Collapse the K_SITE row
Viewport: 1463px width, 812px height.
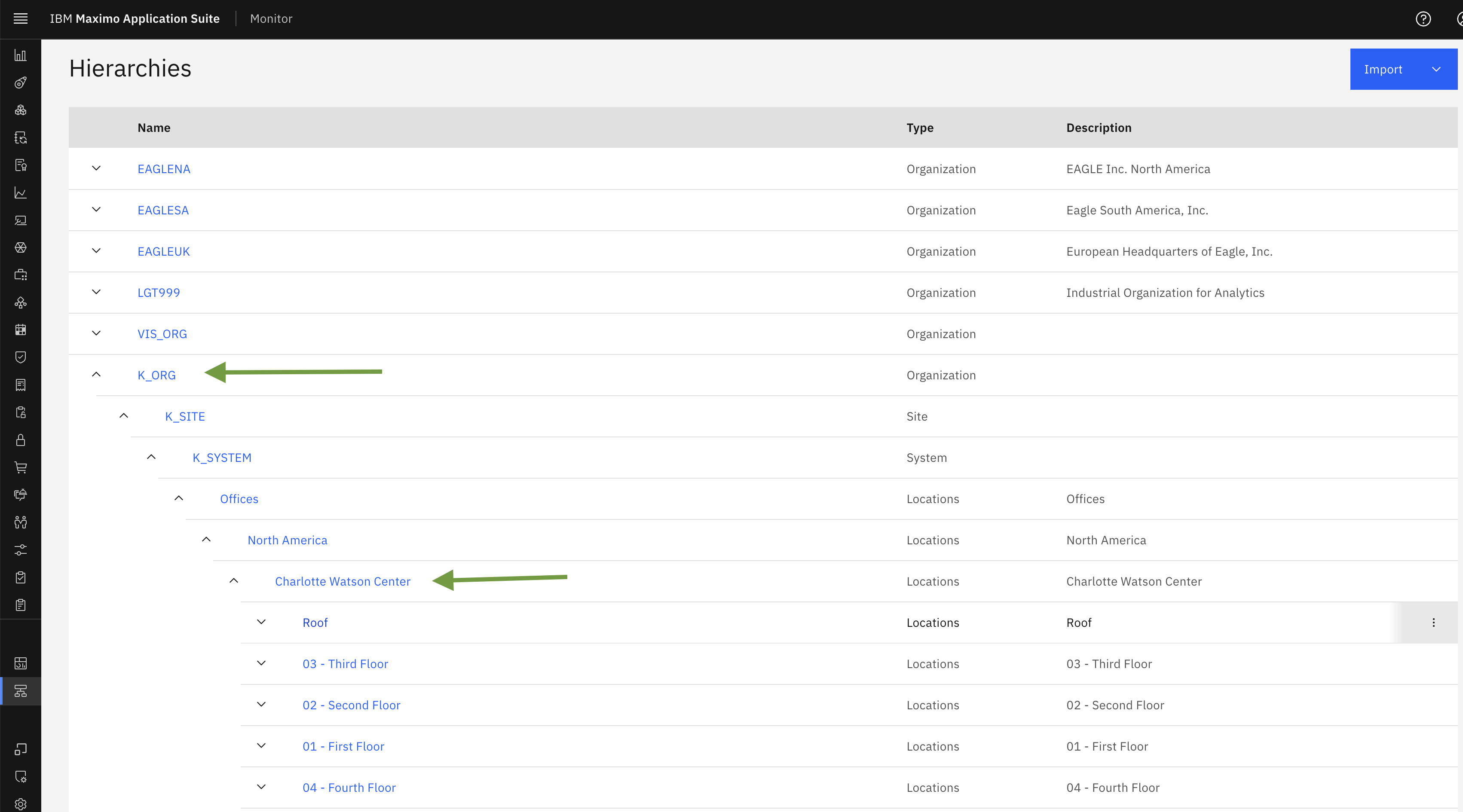tap(124, 415)
